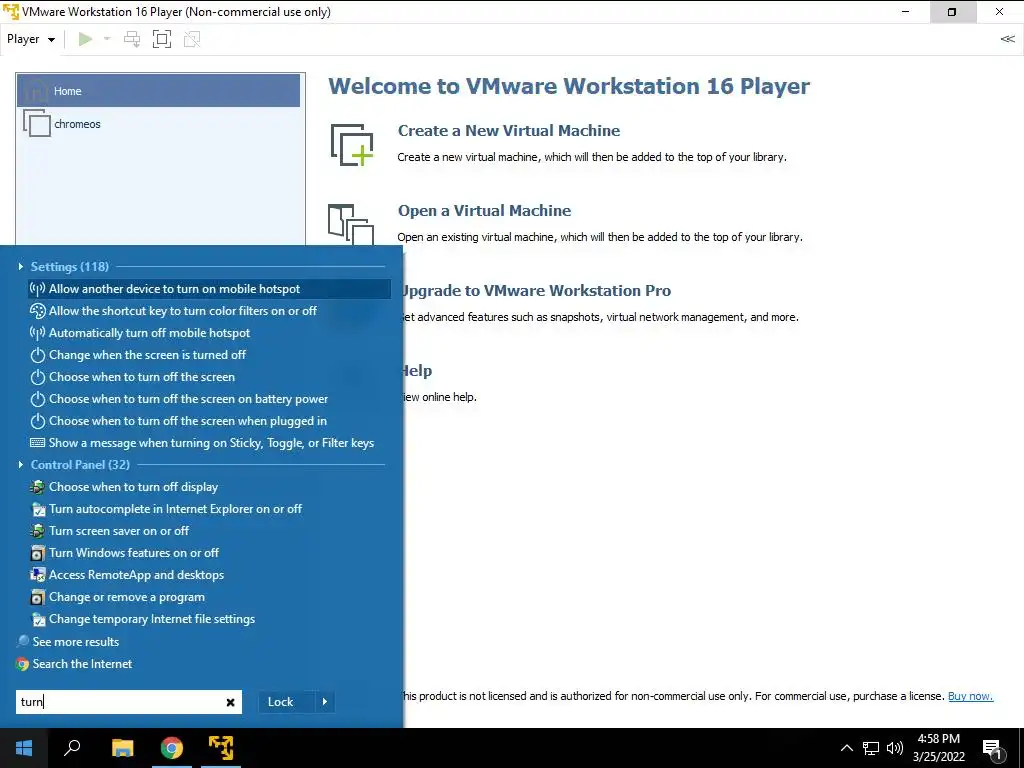Click the Buy now link

pos(970,696)
